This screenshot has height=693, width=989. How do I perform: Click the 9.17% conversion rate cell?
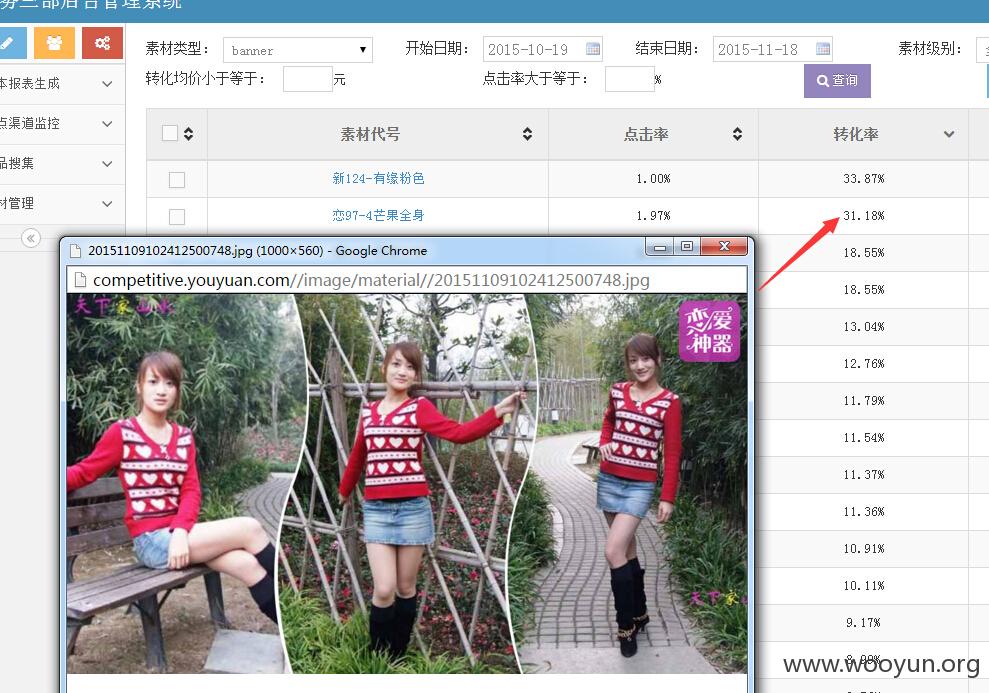point(863,623)
